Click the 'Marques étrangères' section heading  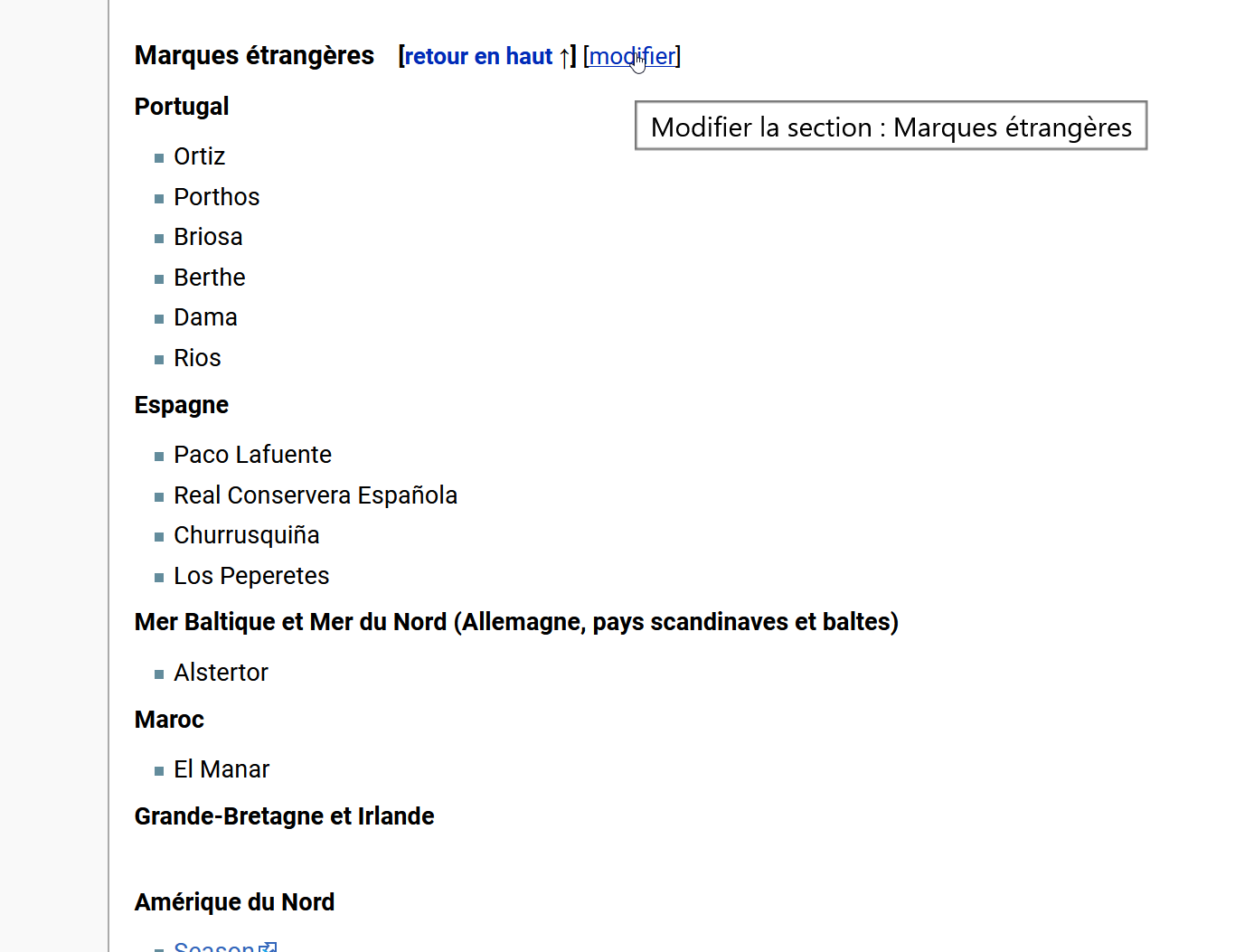(x=254, y=55)
